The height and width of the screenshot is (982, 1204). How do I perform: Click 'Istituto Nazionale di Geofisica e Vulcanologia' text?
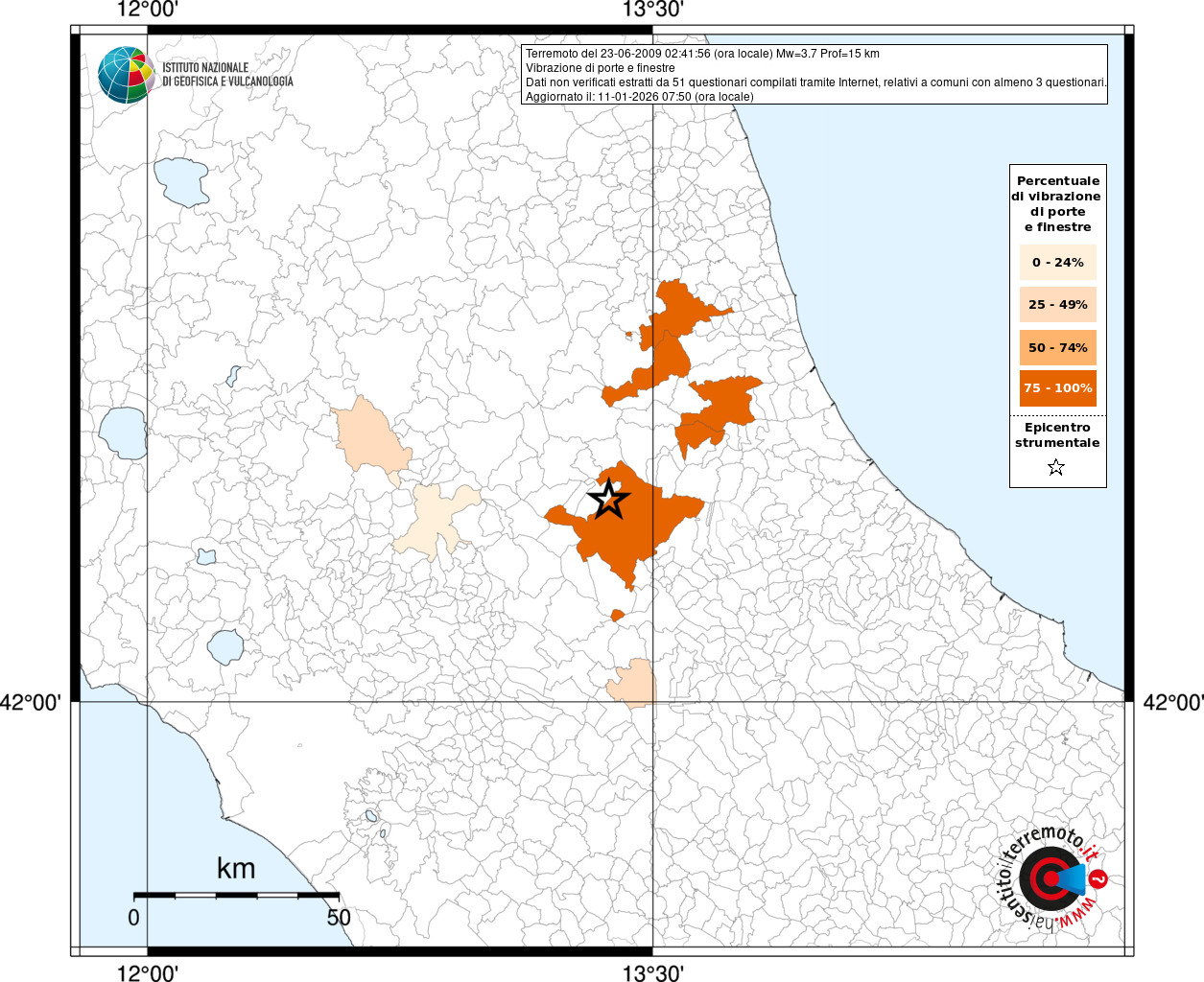pos(227,75)
